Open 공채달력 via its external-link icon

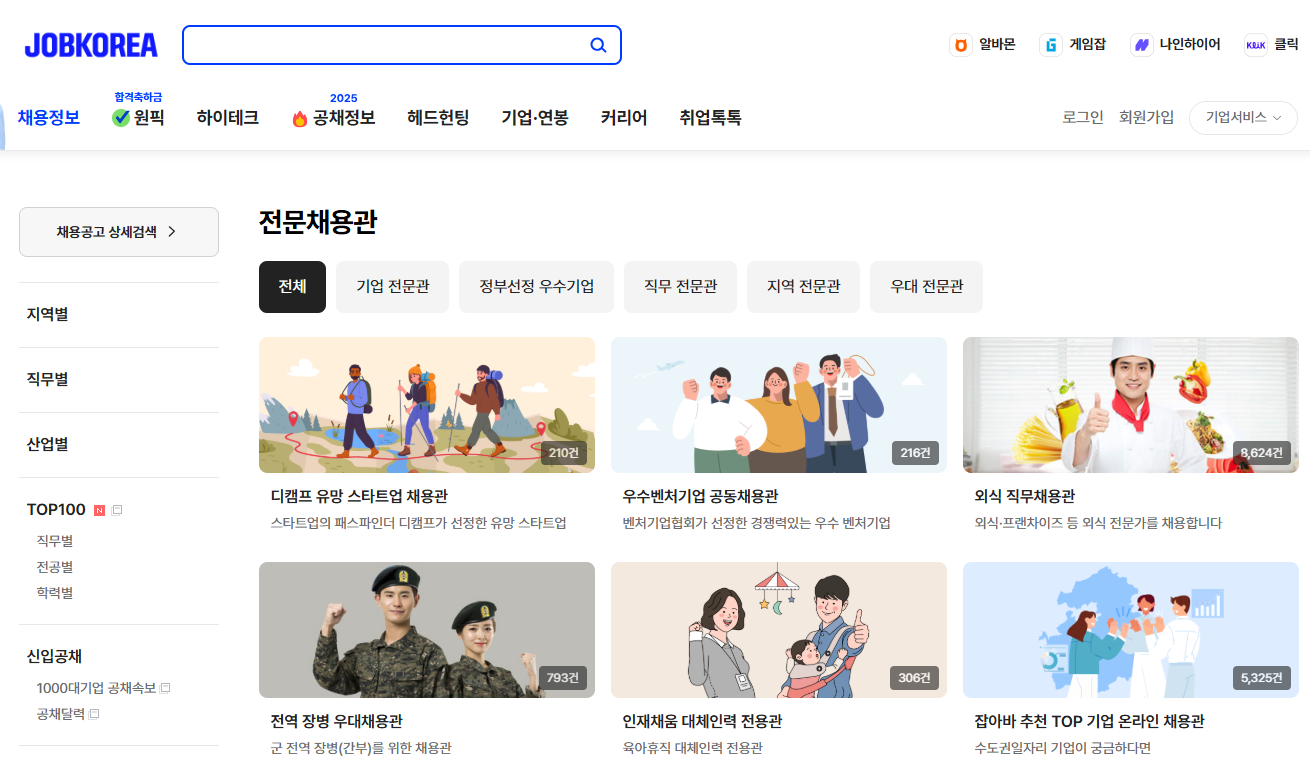(x=93, y=713)
